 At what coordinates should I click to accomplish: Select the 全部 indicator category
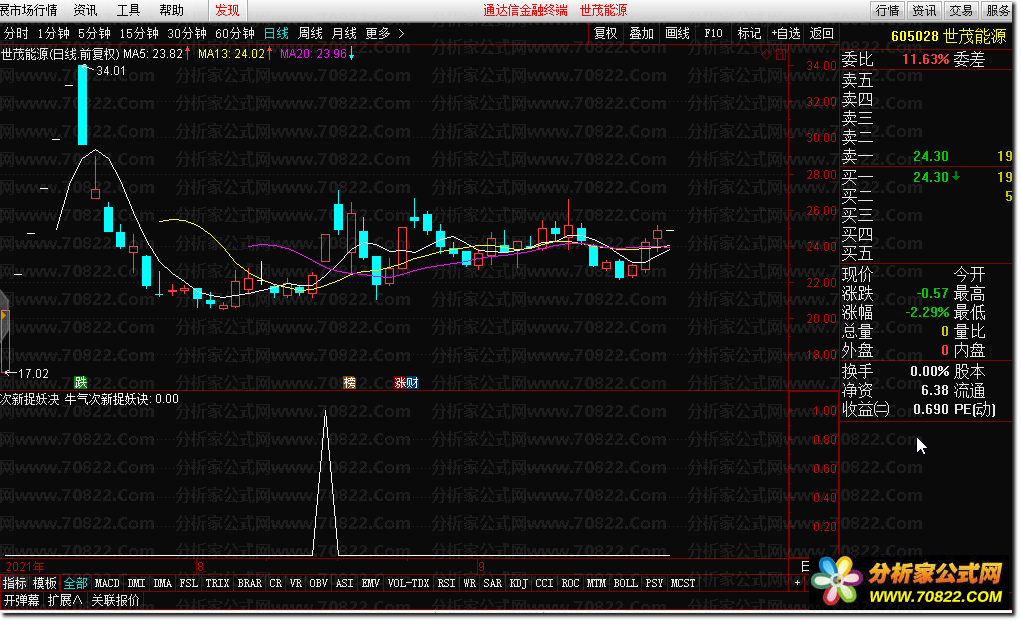coord(76,583)
